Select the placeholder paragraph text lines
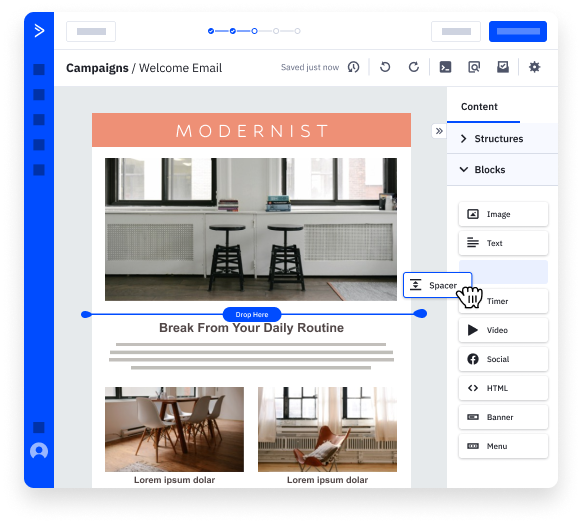 (x=251, y=356)
